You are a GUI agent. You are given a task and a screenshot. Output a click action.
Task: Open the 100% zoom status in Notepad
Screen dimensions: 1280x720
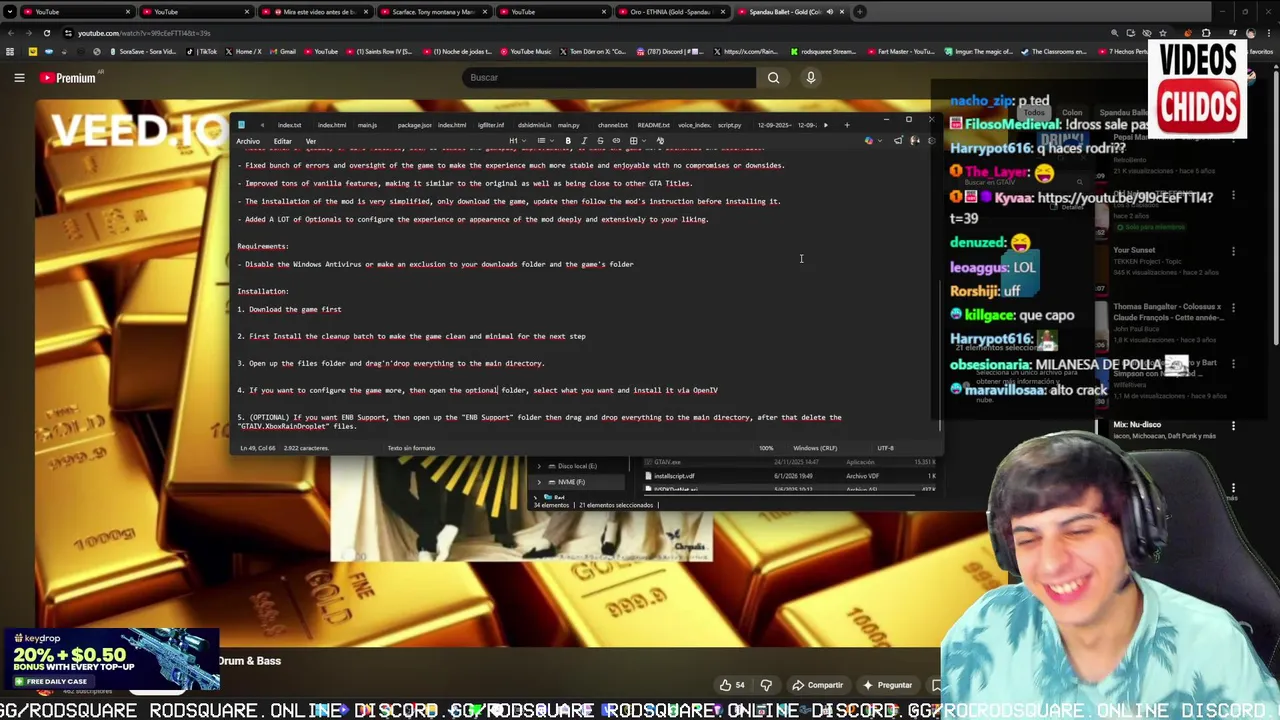tap(766, 448)
